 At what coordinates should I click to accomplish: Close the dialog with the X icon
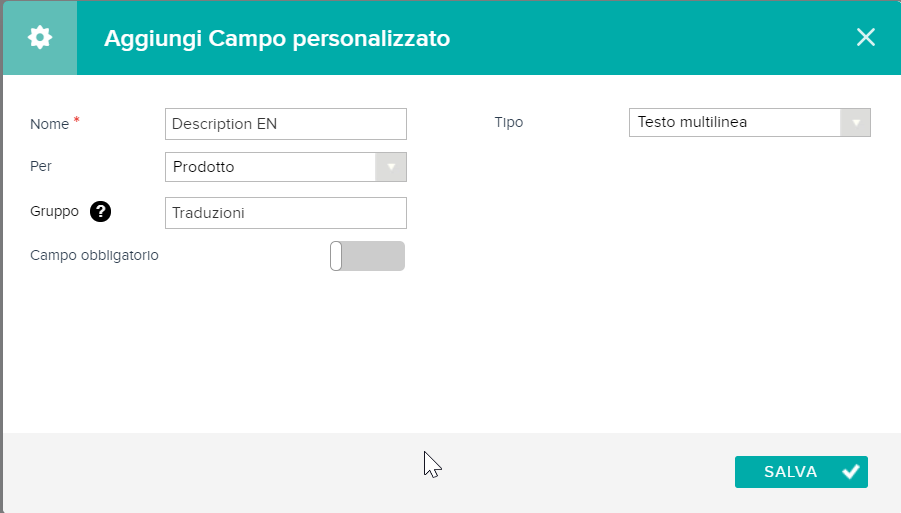(865, 37)
